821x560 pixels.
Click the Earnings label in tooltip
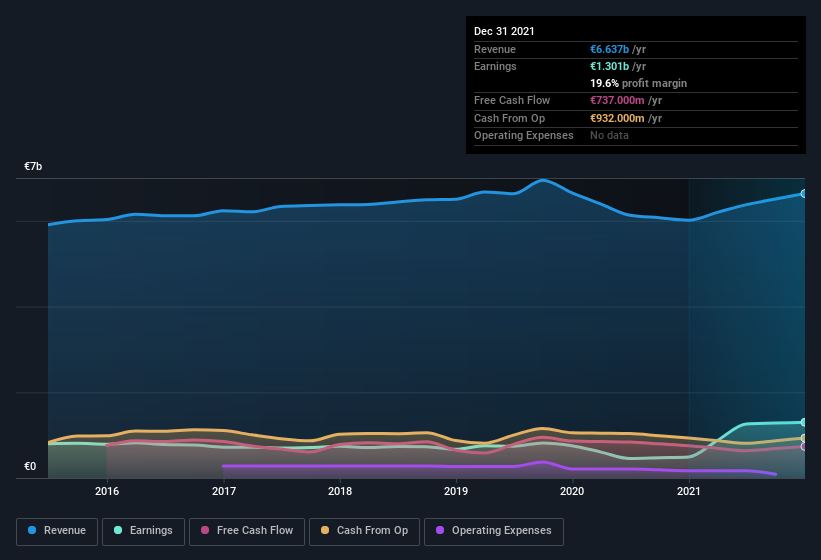point(495,66)
